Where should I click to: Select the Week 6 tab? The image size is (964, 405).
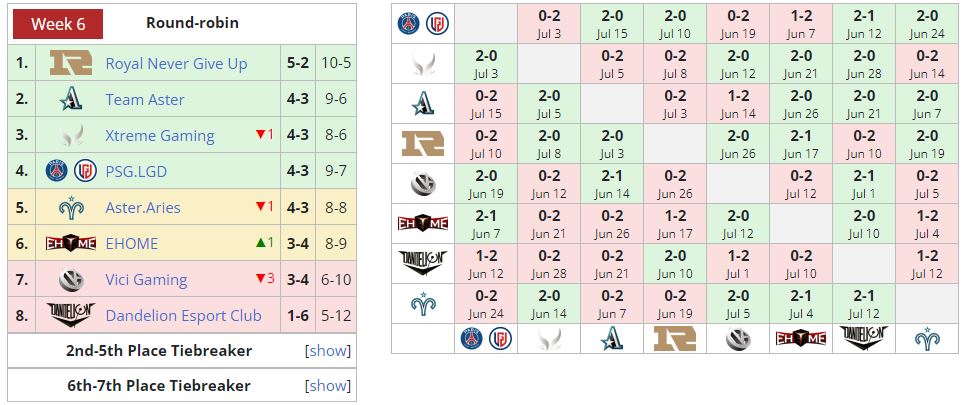click(59, 24)
